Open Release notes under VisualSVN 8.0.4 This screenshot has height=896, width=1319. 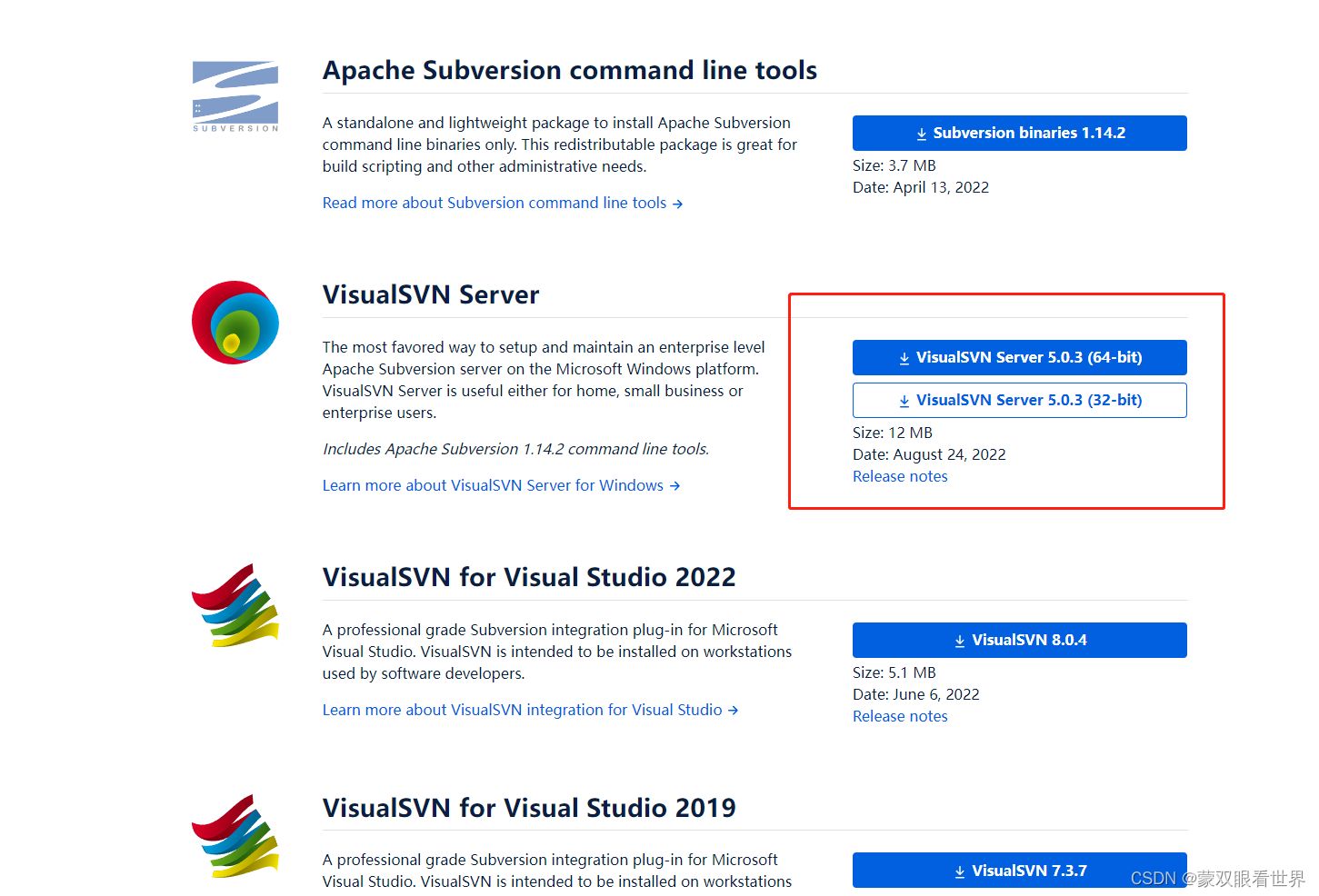[x=900, y=716]
